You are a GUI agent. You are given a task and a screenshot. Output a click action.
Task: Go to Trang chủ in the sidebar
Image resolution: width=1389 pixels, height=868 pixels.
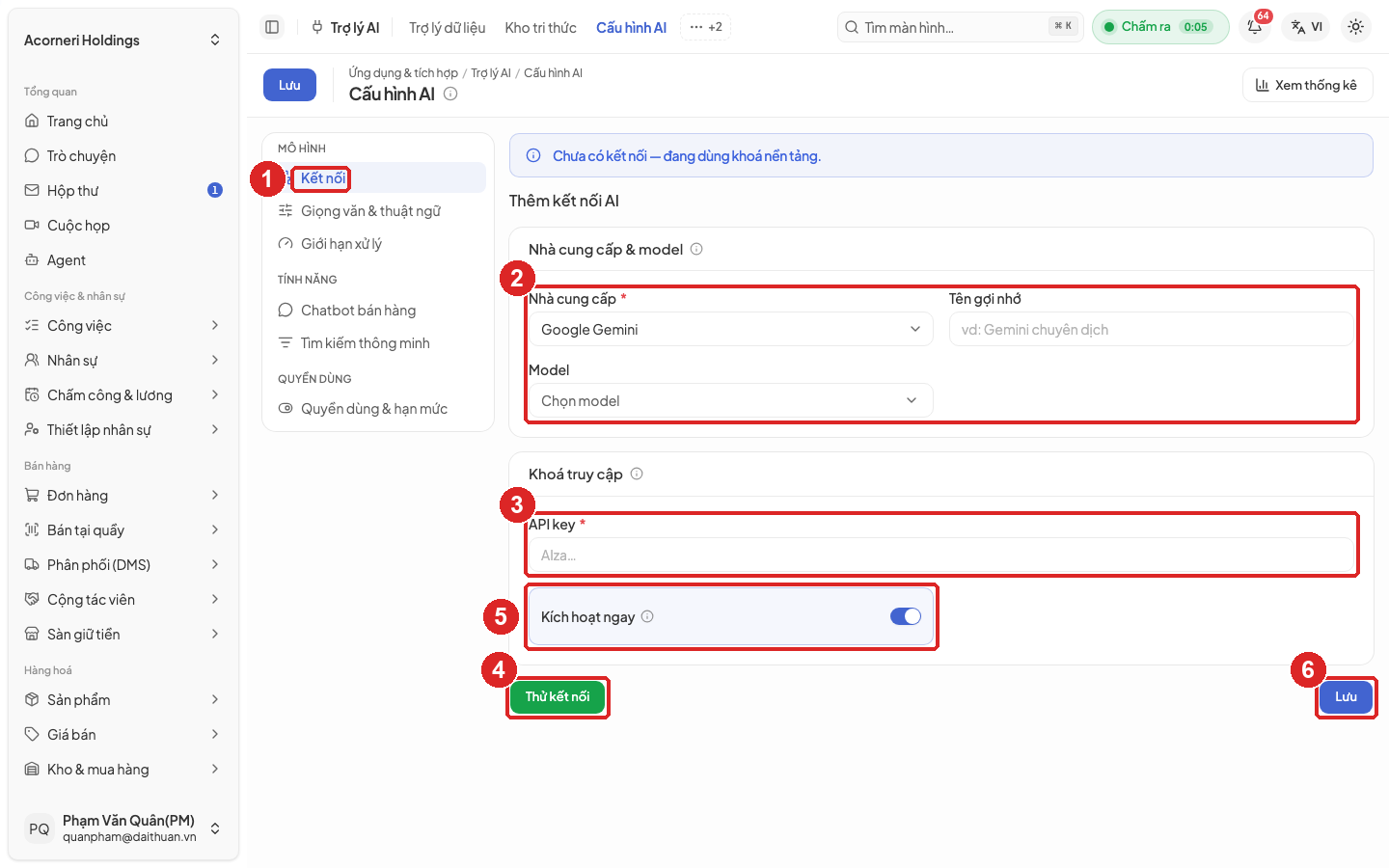123,122
